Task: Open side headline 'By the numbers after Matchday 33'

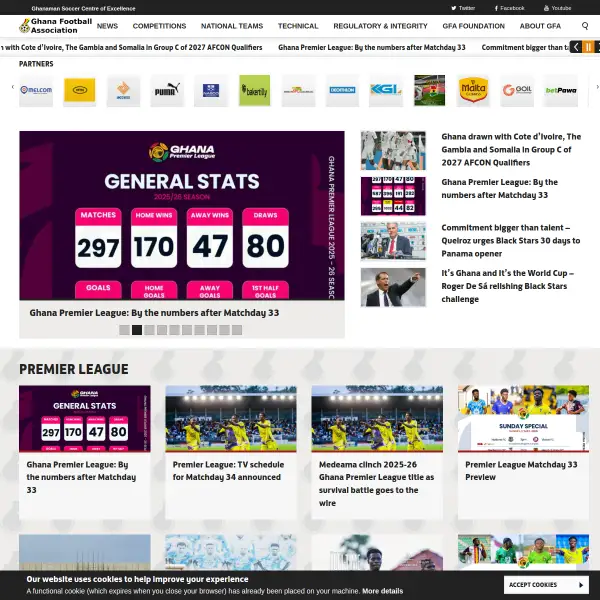Action: click(x=499, y=189)
